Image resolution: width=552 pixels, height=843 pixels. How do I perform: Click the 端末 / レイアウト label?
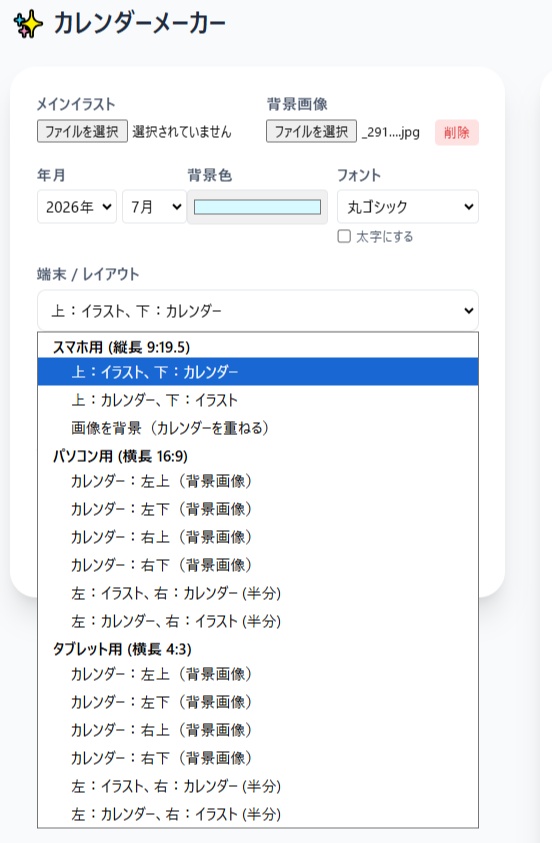pyautogui.click(x=88, y=274)
